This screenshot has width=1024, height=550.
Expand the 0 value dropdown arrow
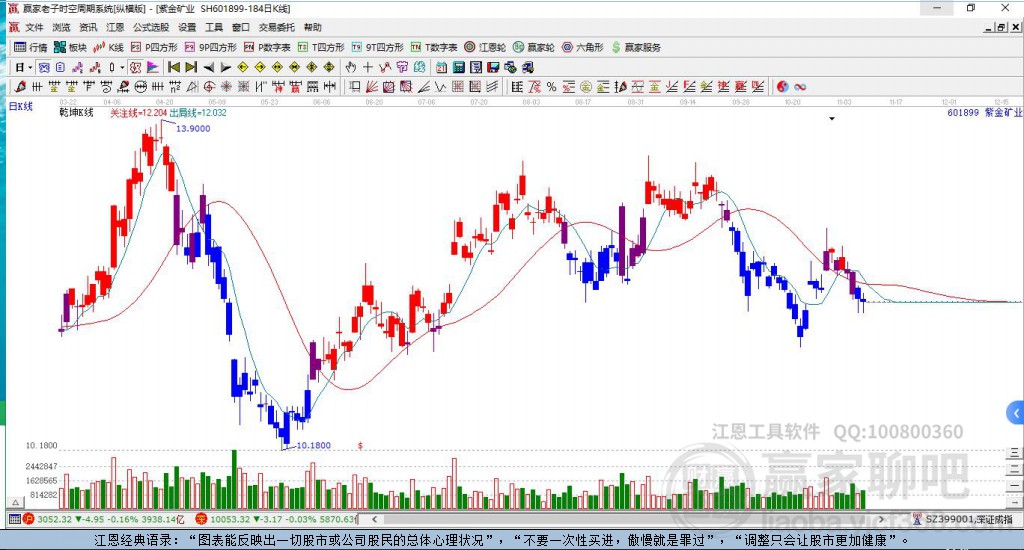coord(122,67)
